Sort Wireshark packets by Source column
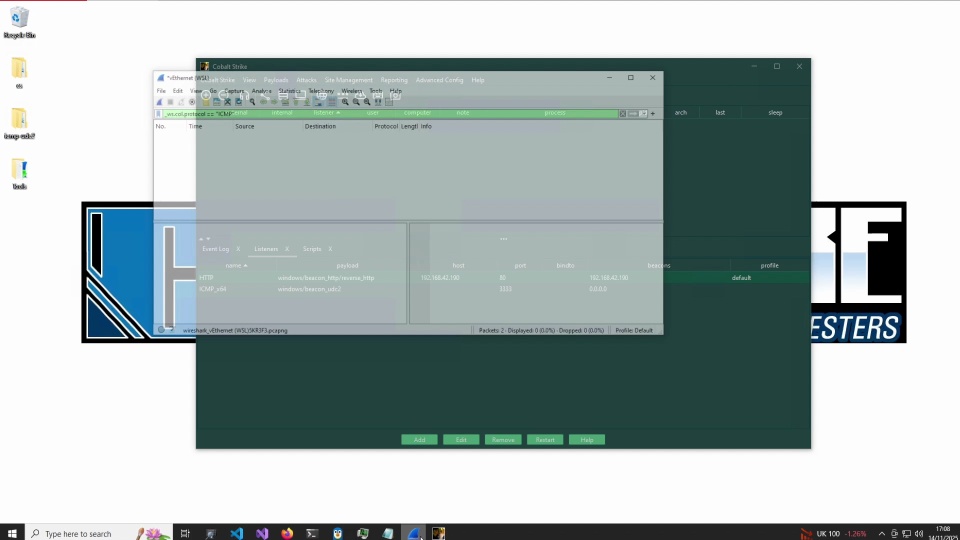Viewport: 960px width, 540px height. click(x=244, y=126)
